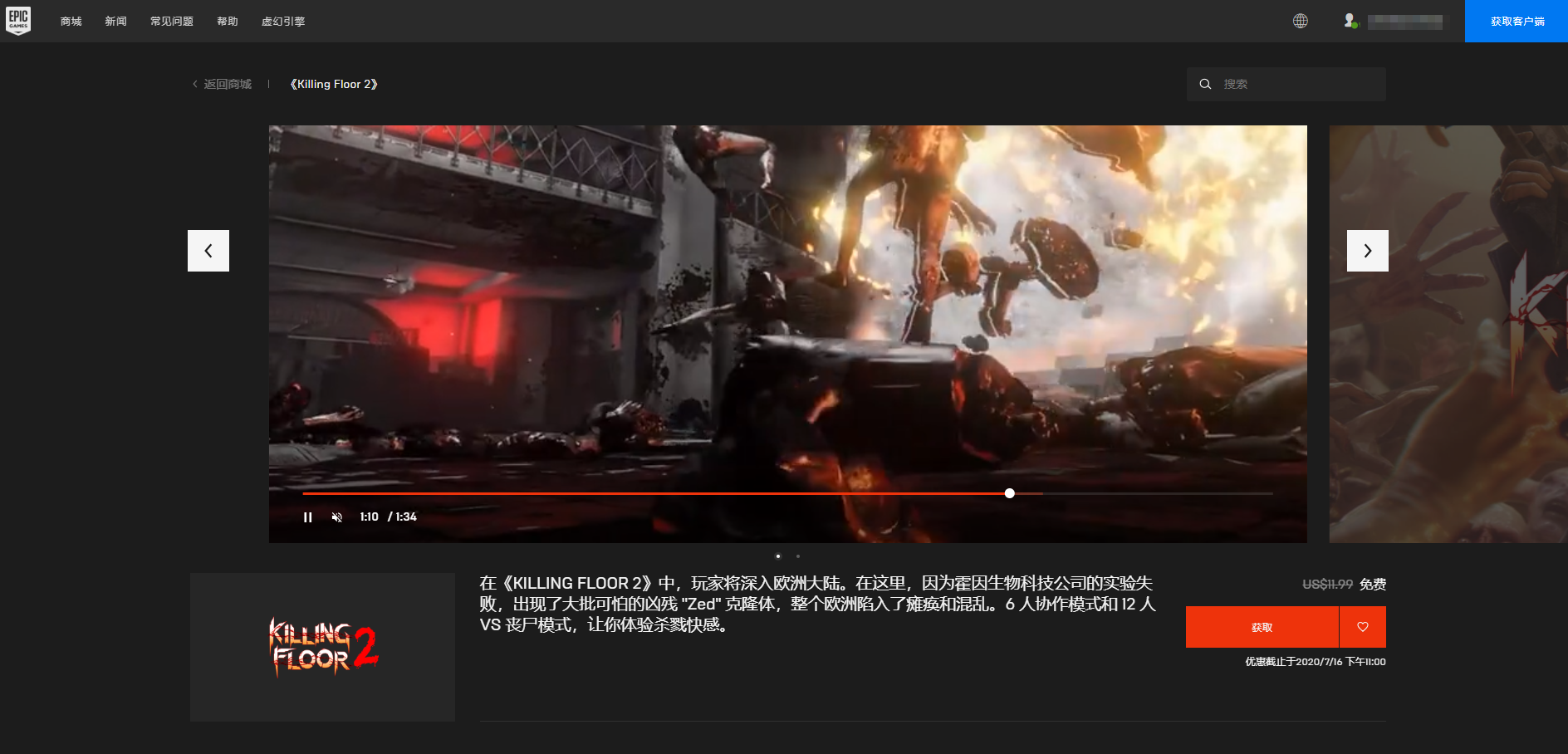The width and height of the screenshot is (1568, 754).
Task: Open the user account avatar icon
Action: [x=1351, y=21]
